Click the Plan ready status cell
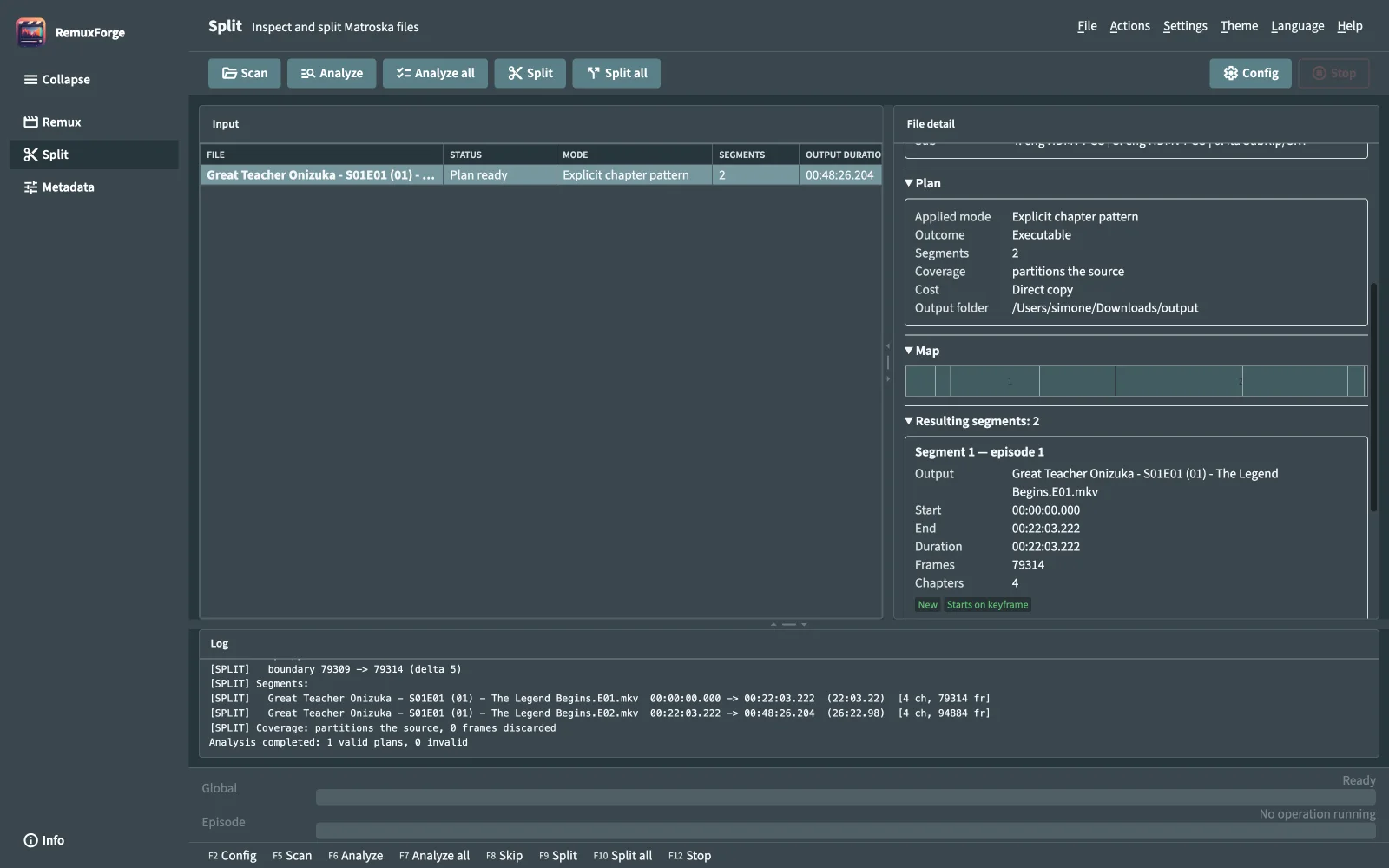 pyautogui.click(x=499, y=175)
